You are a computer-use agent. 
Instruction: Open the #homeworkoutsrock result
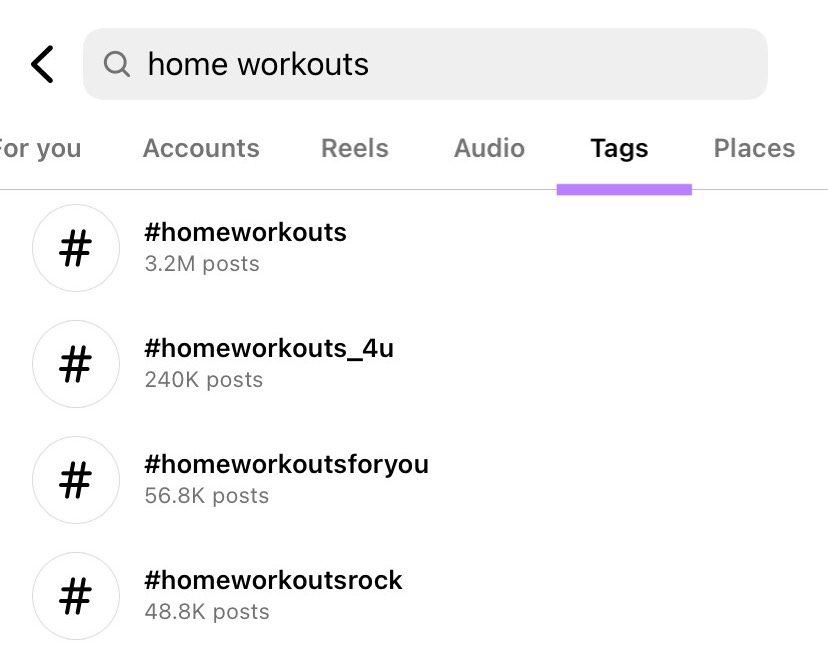pos(274,580)
